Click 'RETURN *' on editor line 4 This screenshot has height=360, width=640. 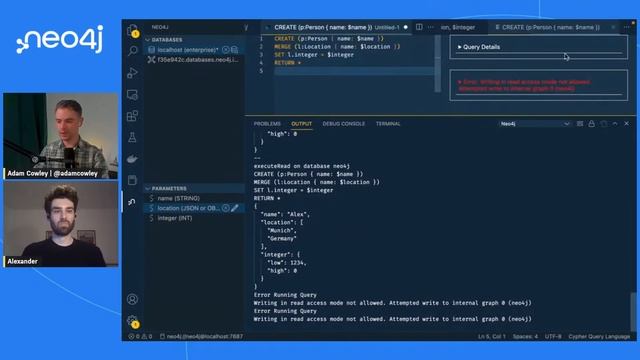(288, 63)
